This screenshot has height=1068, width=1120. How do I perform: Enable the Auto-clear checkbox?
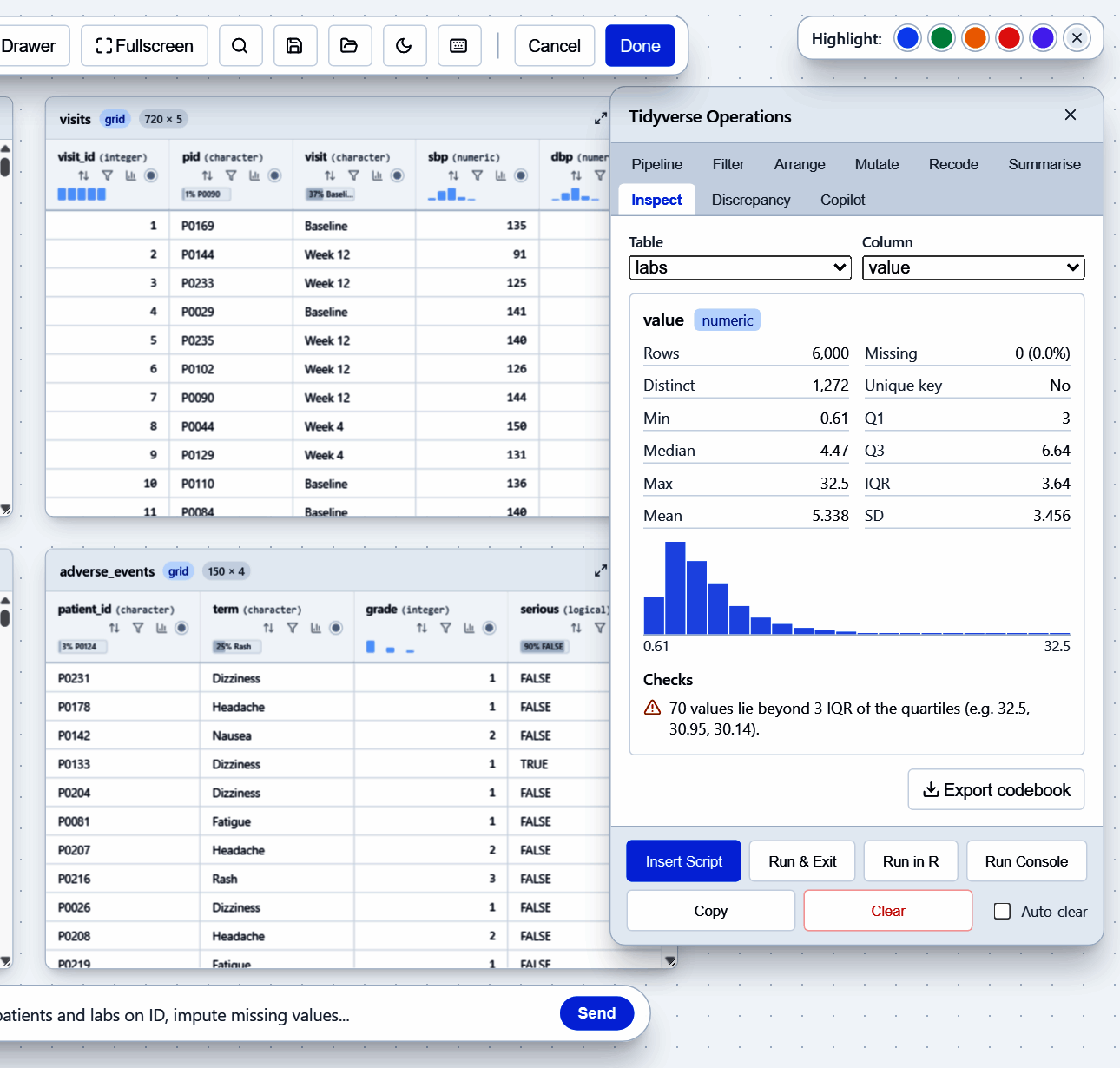coord(1002,911)
